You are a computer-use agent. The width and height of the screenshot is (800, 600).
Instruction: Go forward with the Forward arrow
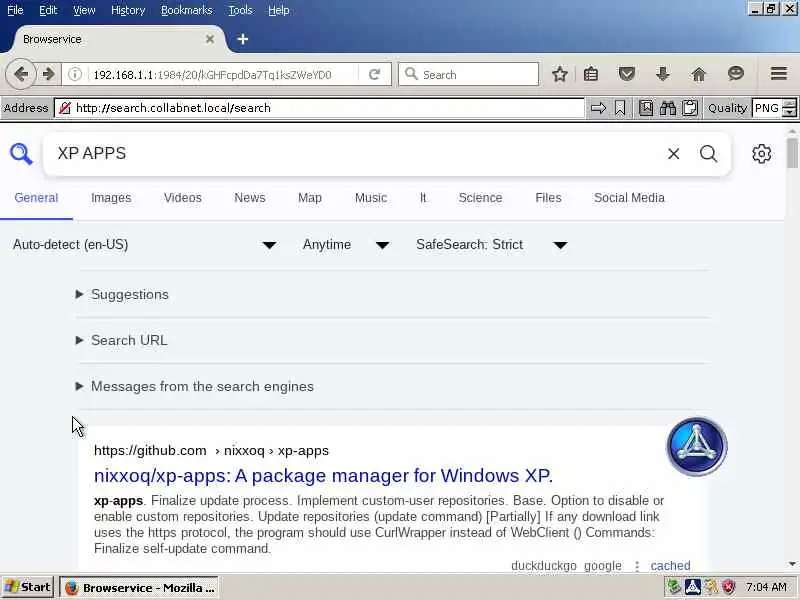[48, 74]
